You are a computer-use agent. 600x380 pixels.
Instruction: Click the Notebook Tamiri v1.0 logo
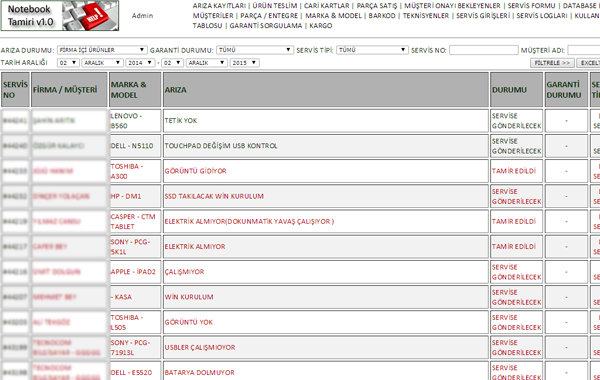click(x=60, y=15)
